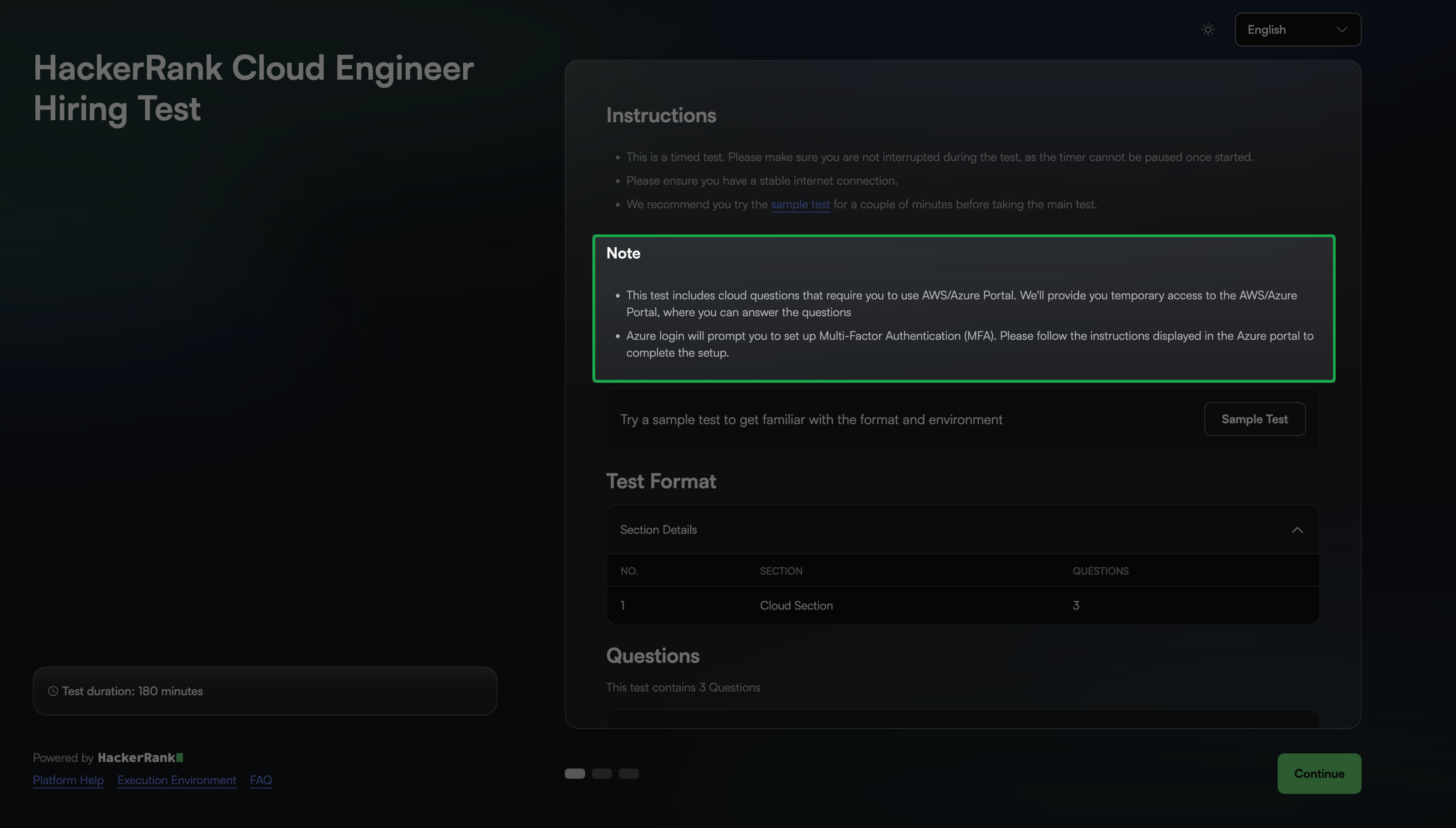Image resolution: width=1456 pixels, height=828 pixels.
Task: Click the chevron arrow in the language selector
Action: 1342,30
